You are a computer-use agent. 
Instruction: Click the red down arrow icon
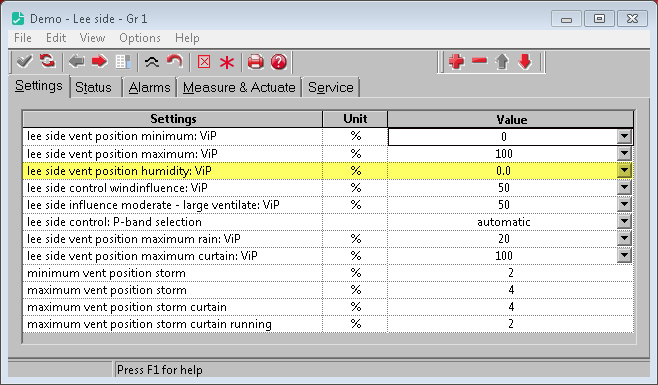coord(525,62)
